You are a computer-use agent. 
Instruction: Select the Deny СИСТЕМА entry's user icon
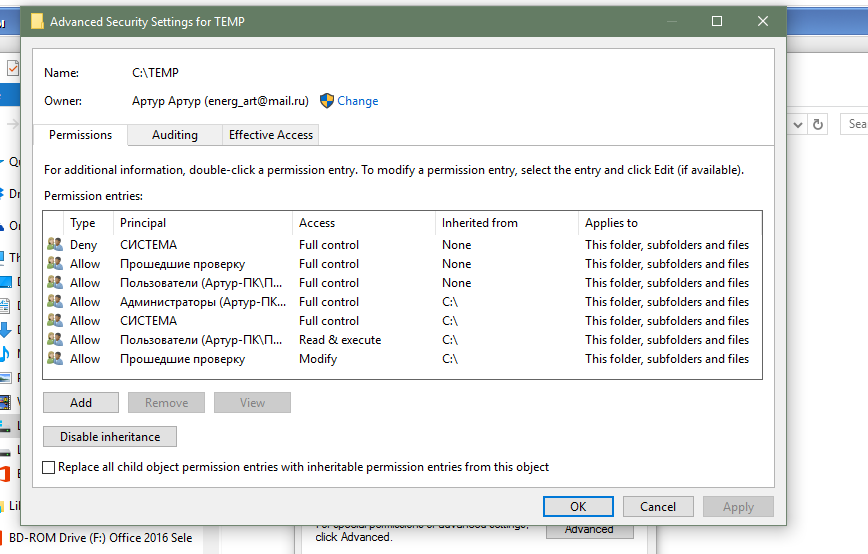pyautogui.click(x=54, y=245)
